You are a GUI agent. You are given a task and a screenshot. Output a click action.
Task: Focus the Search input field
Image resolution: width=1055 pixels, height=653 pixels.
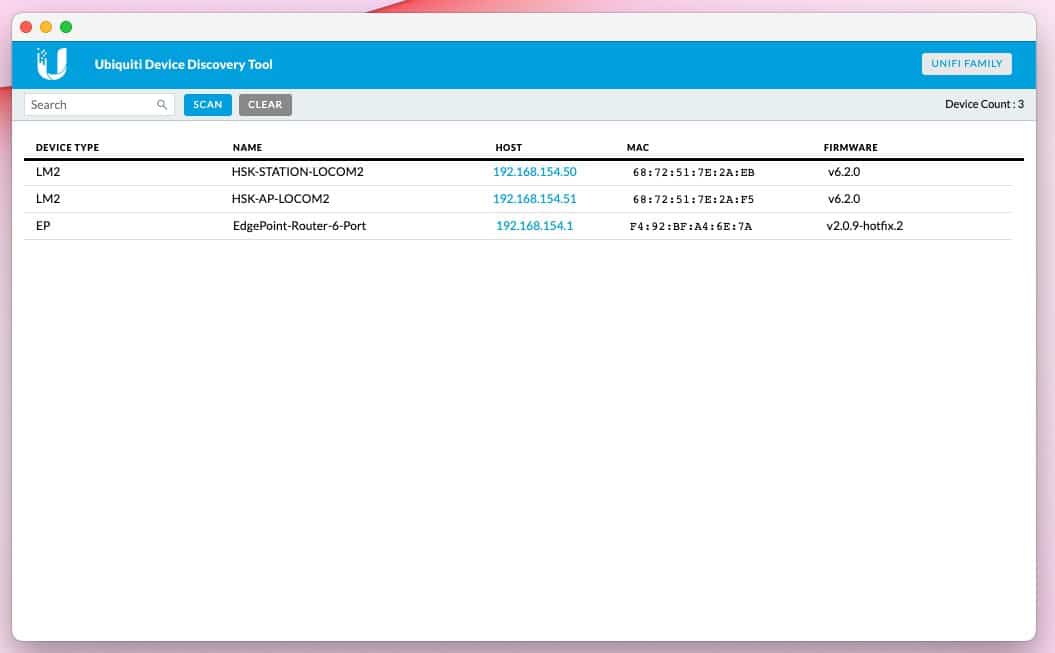[99, 105]
